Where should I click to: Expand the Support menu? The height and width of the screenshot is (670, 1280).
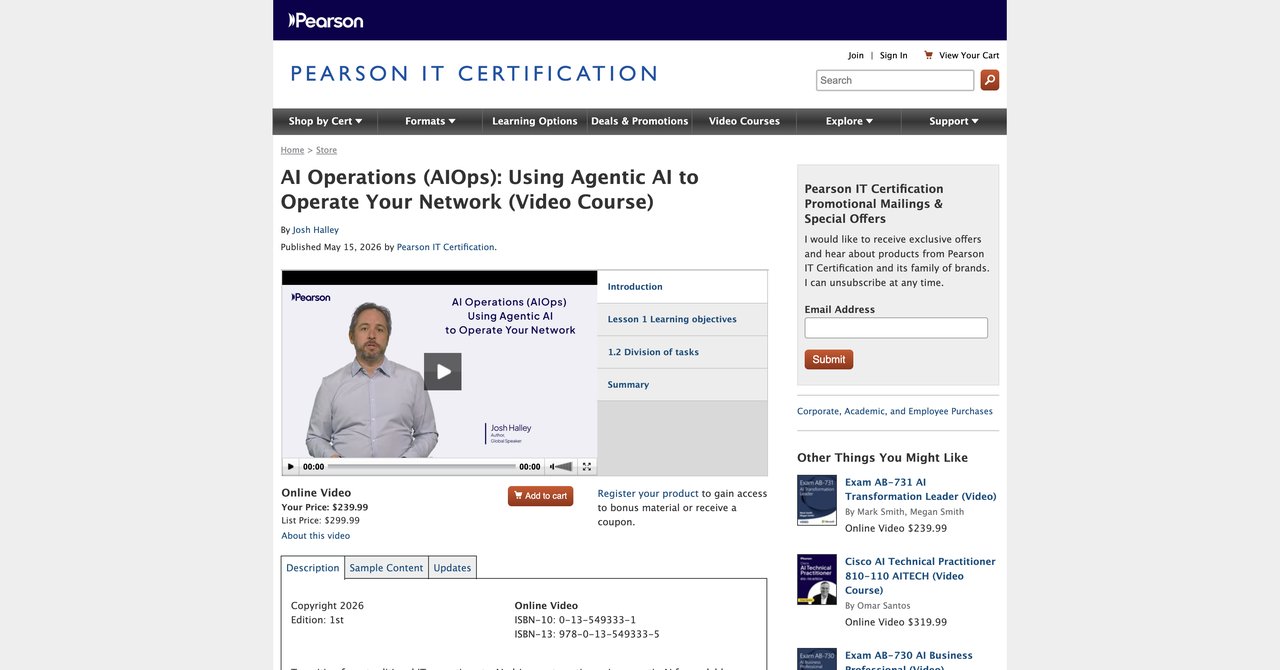954,121
